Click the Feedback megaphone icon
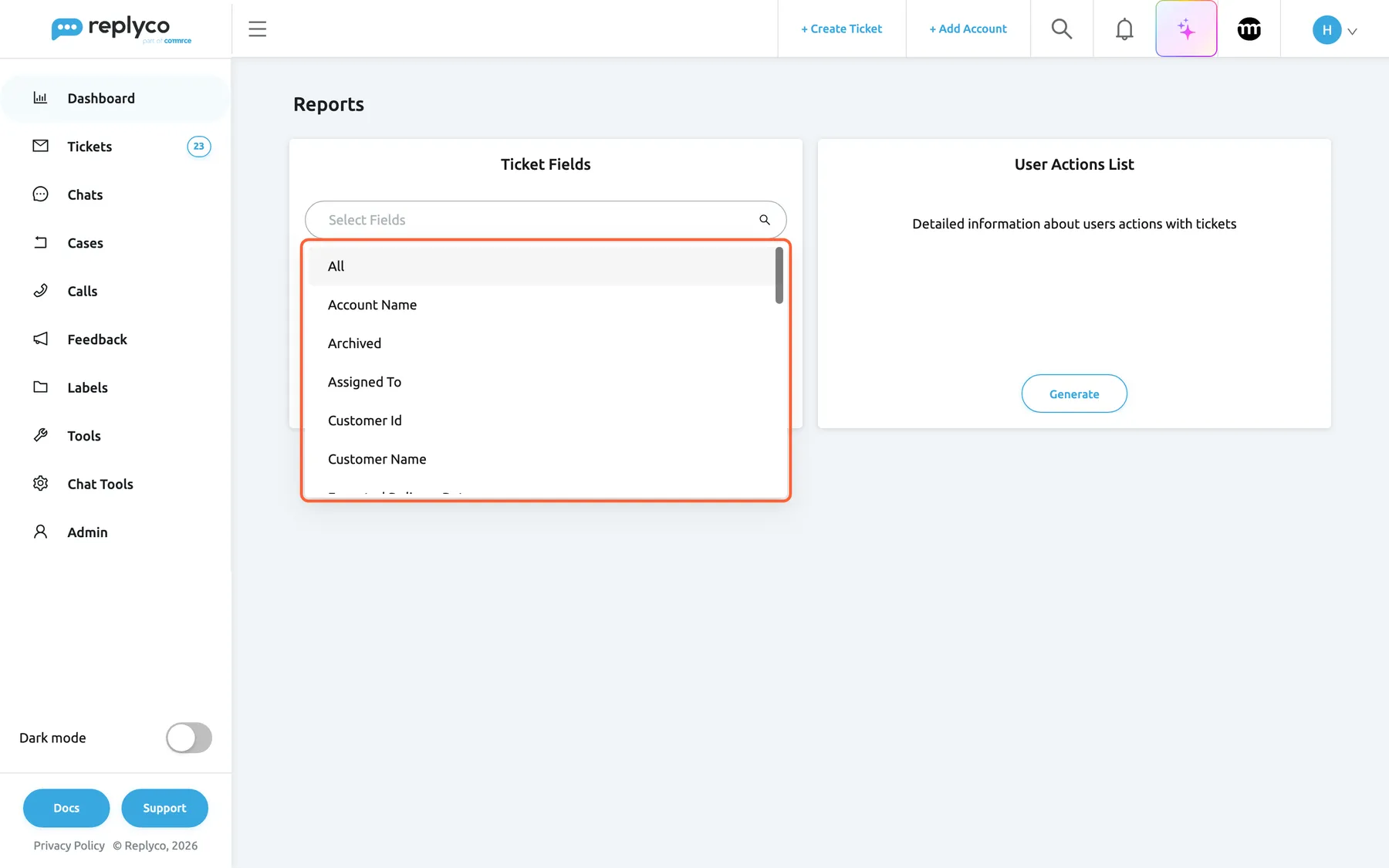The height and width of the screenshot is (868, 1389). 40,339
